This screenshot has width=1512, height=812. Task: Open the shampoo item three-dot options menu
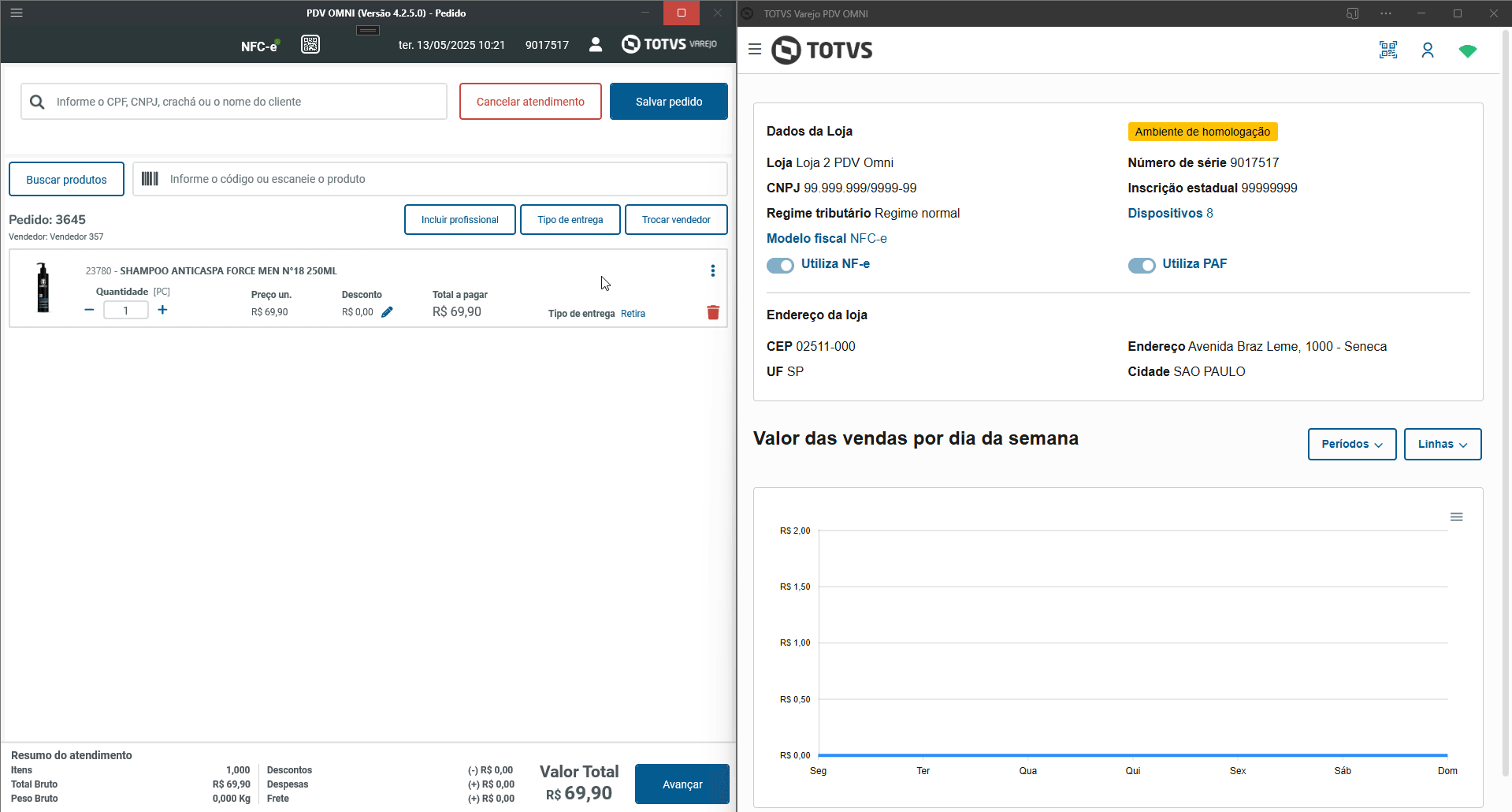713,270
